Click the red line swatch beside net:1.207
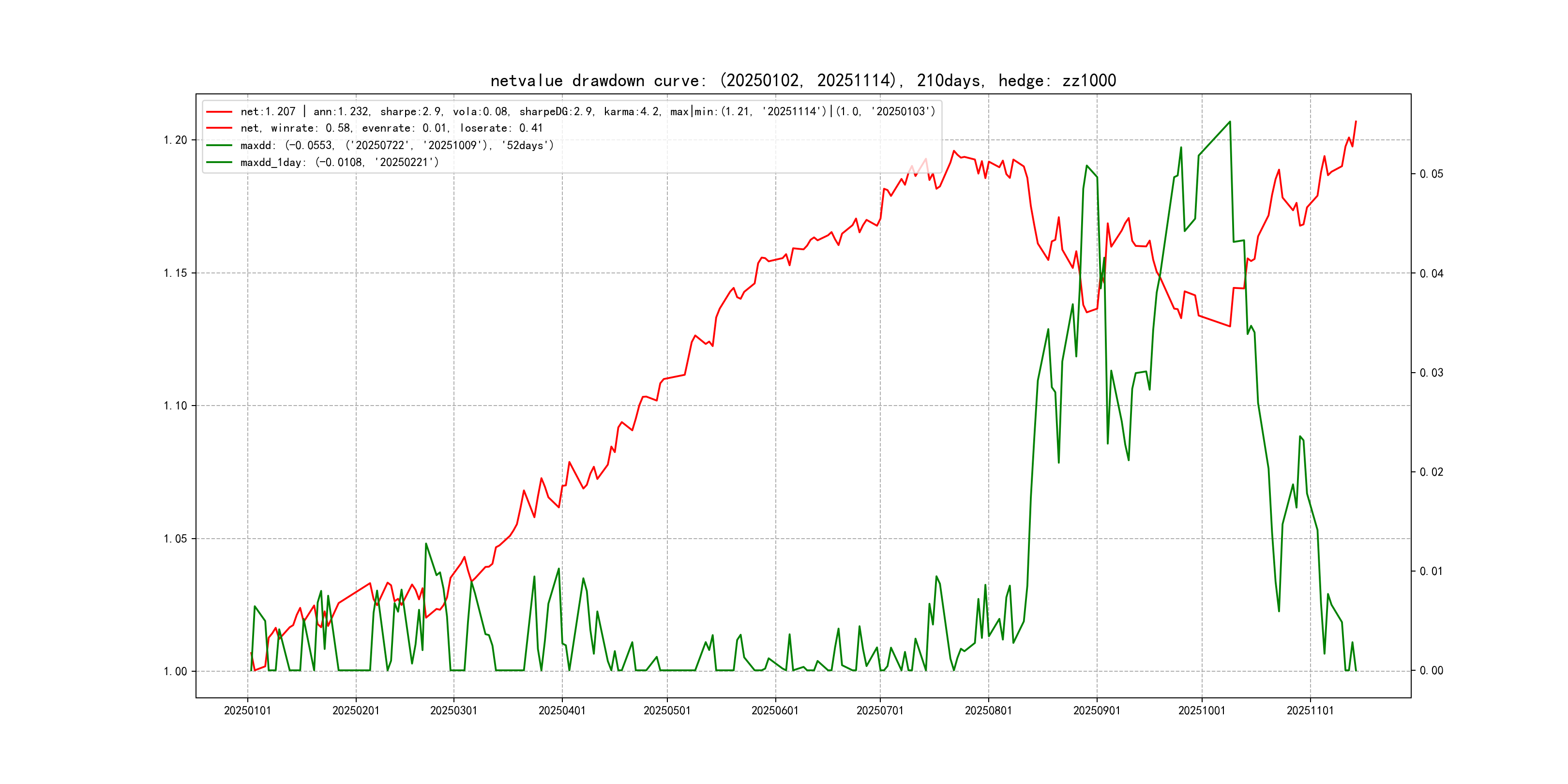Screen dimensions: 1568x784 point(219,112)
